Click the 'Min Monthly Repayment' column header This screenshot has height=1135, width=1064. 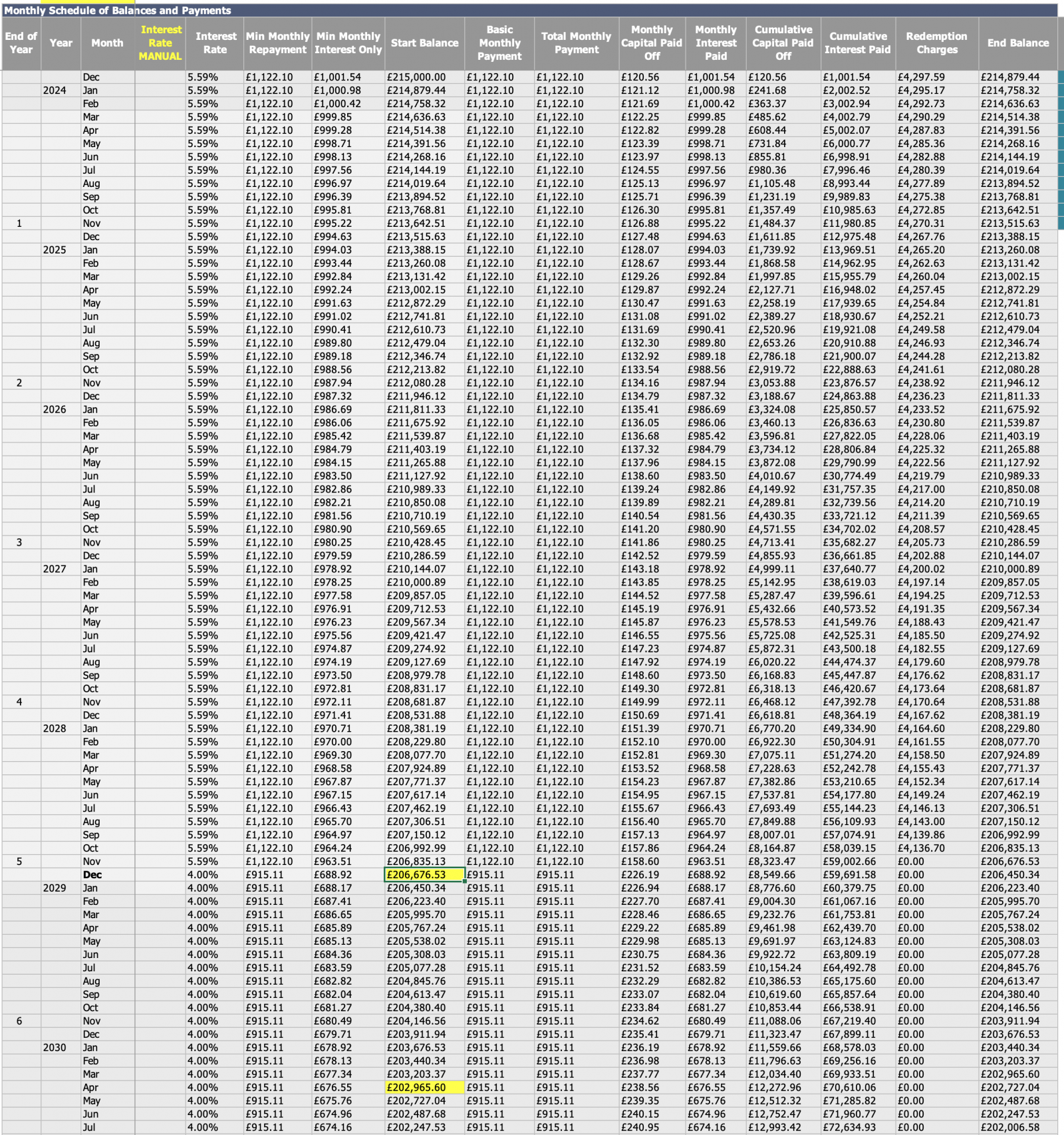click(277, 43)
